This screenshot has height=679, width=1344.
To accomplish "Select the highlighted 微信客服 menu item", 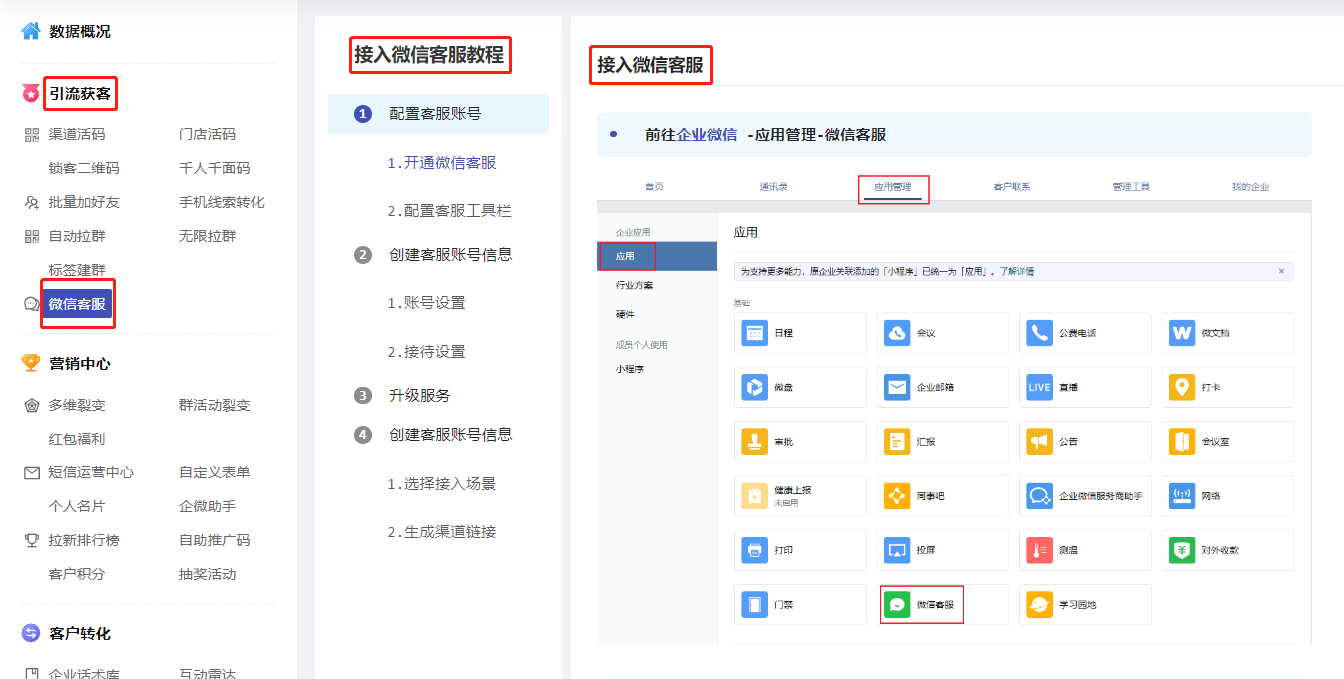I will [x=77, y=304].
